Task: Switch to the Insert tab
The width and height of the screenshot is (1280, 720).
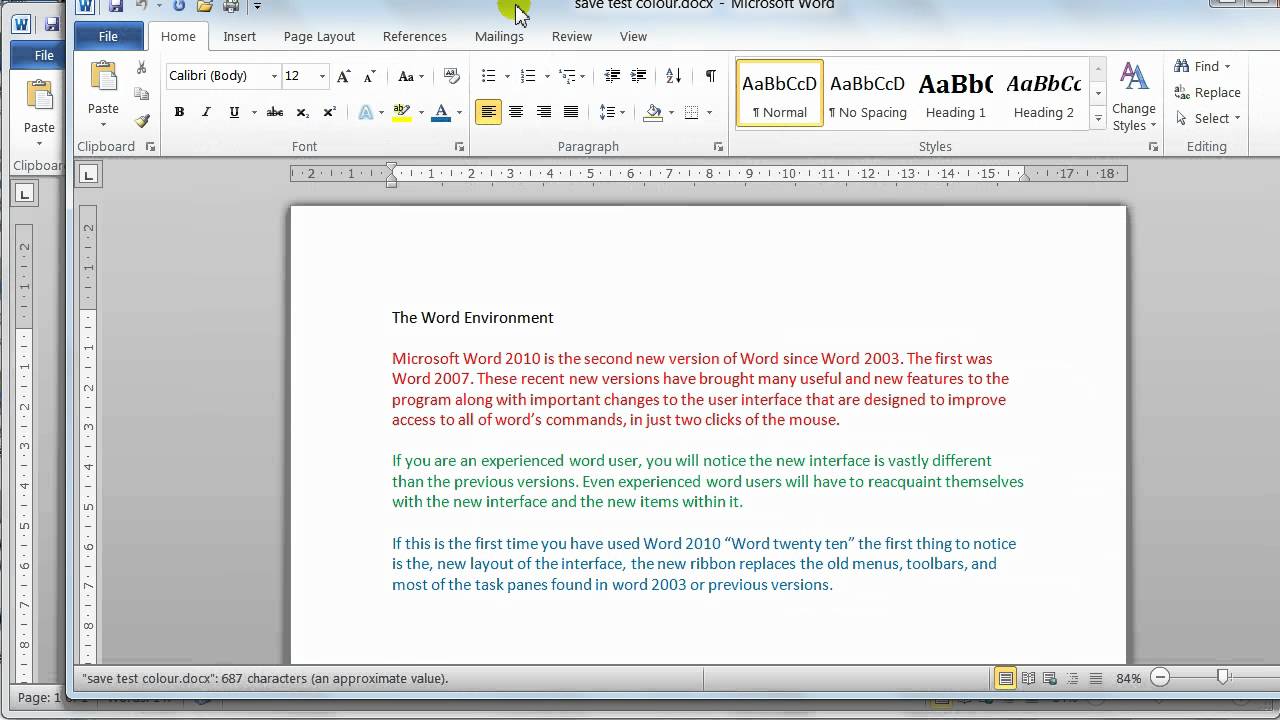Action: 239,37
